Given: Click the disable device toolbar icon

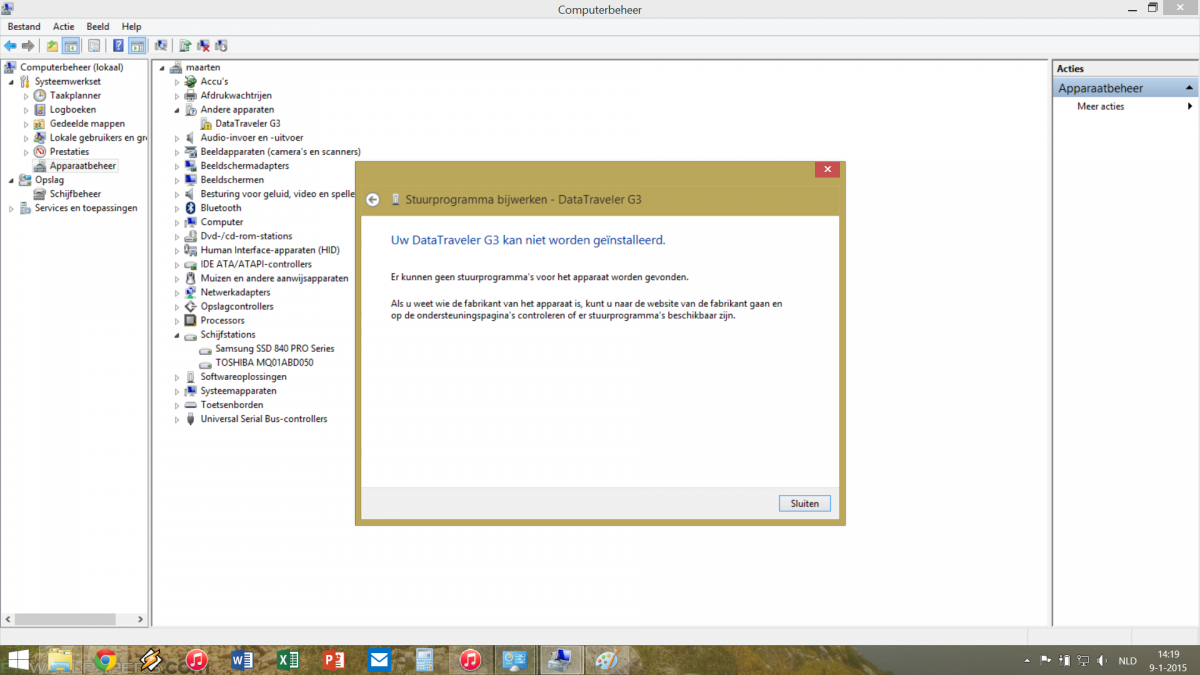Looking at the screenshot, I should pos(221,45).
